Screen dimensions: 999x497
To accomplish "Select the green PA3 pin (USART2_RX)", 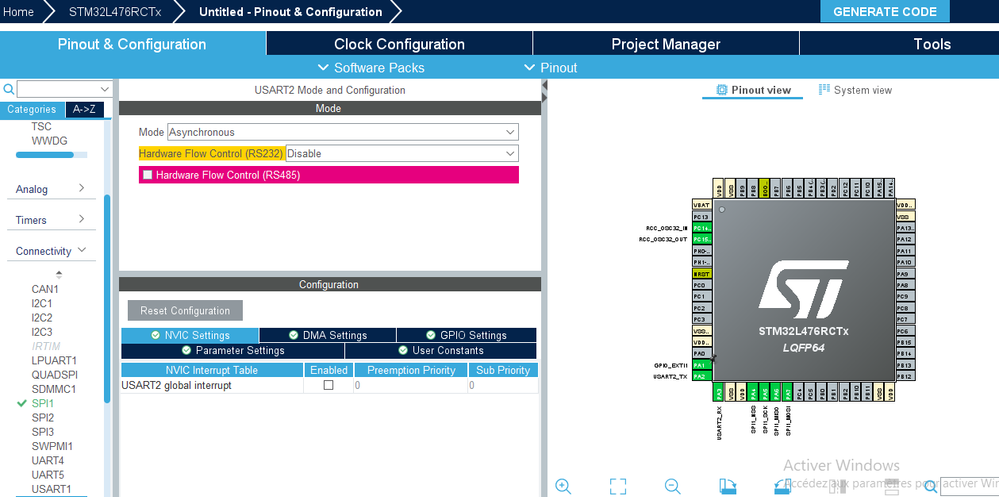I will [x=718, y=393].
